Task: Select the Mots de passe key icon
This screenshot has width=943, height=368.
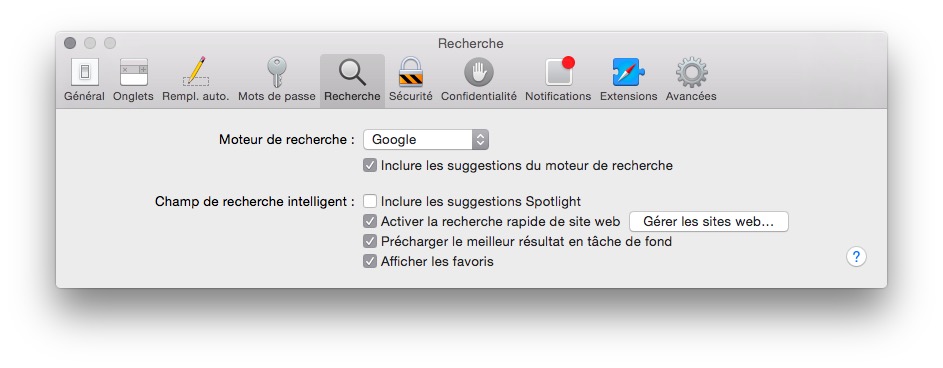Action: tap(277, 72)
